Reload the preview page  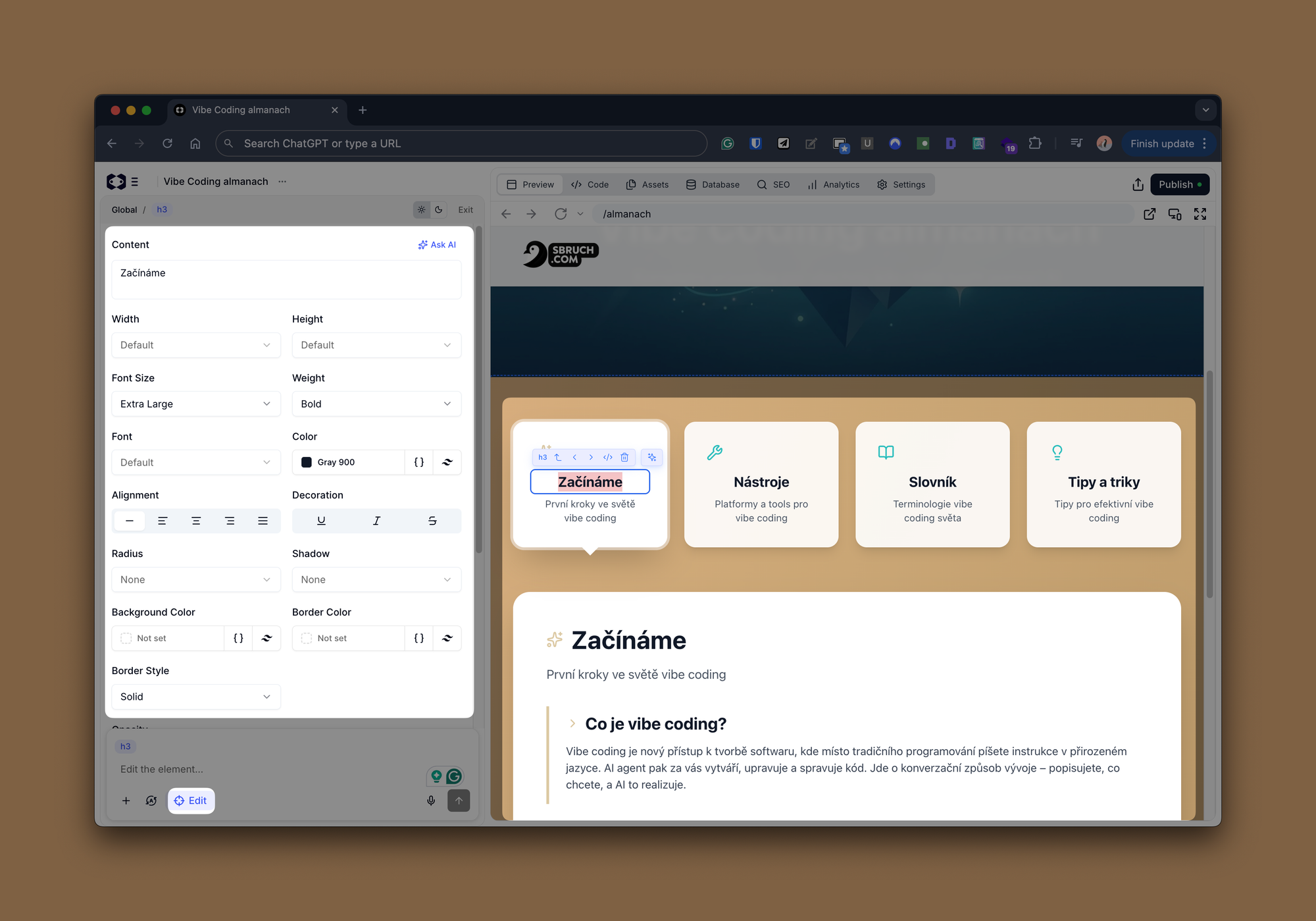(561, 214)
